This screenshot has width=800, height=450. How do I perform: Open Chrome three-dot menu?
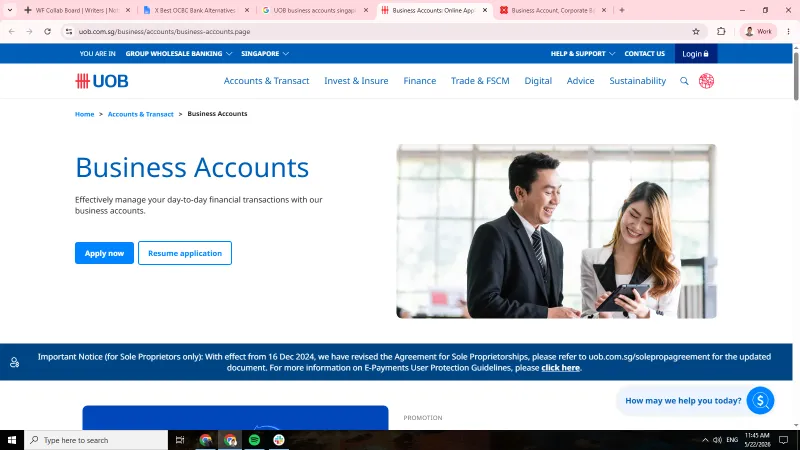tap(788, 32)
